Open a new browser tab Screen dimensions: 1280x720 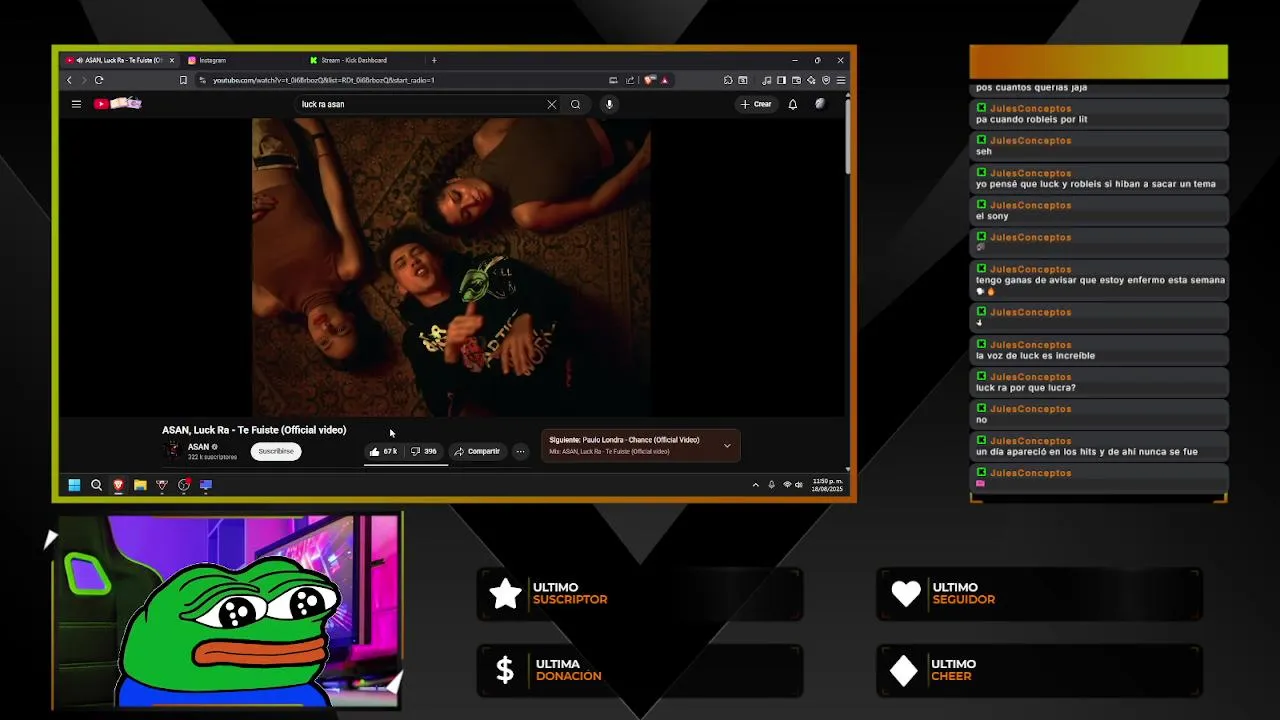pos(434,60)
